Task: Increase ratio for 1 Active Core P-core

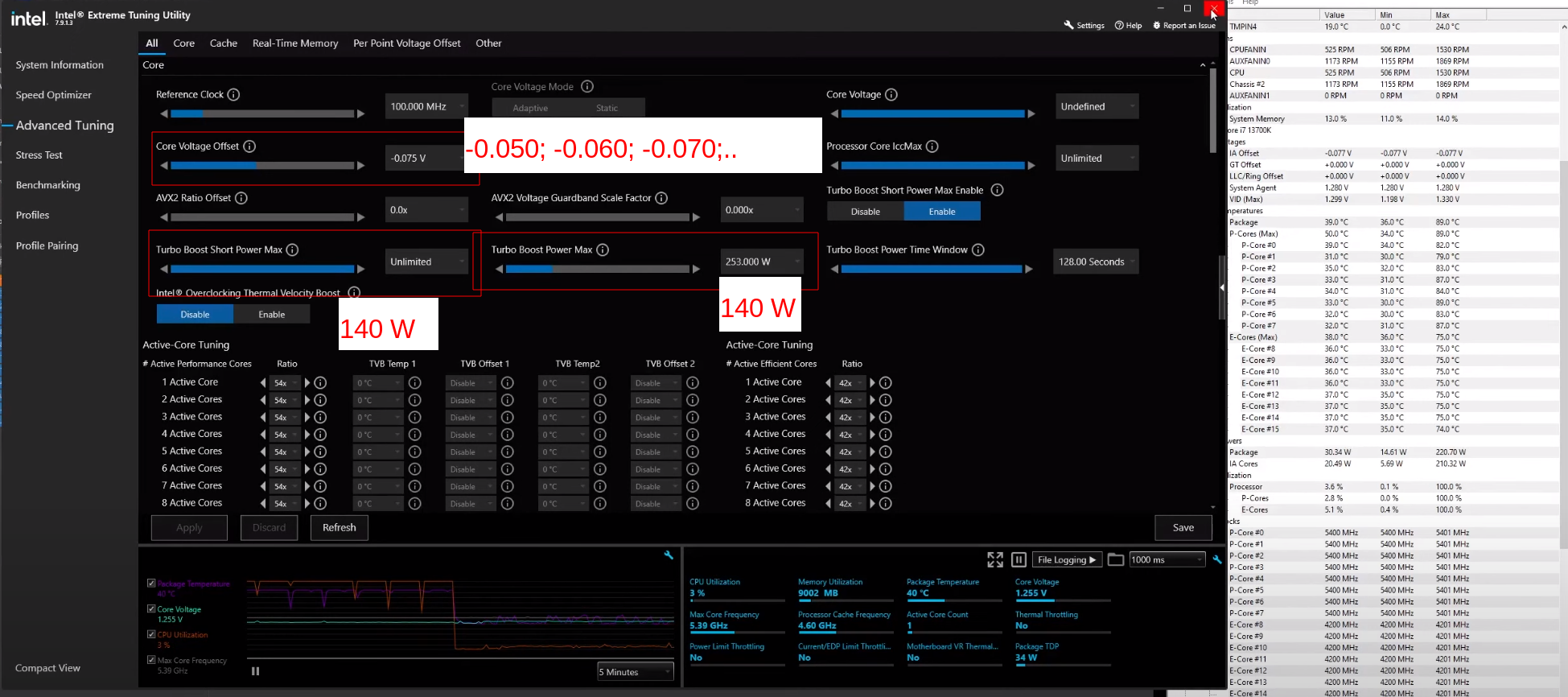Action: 307,383
